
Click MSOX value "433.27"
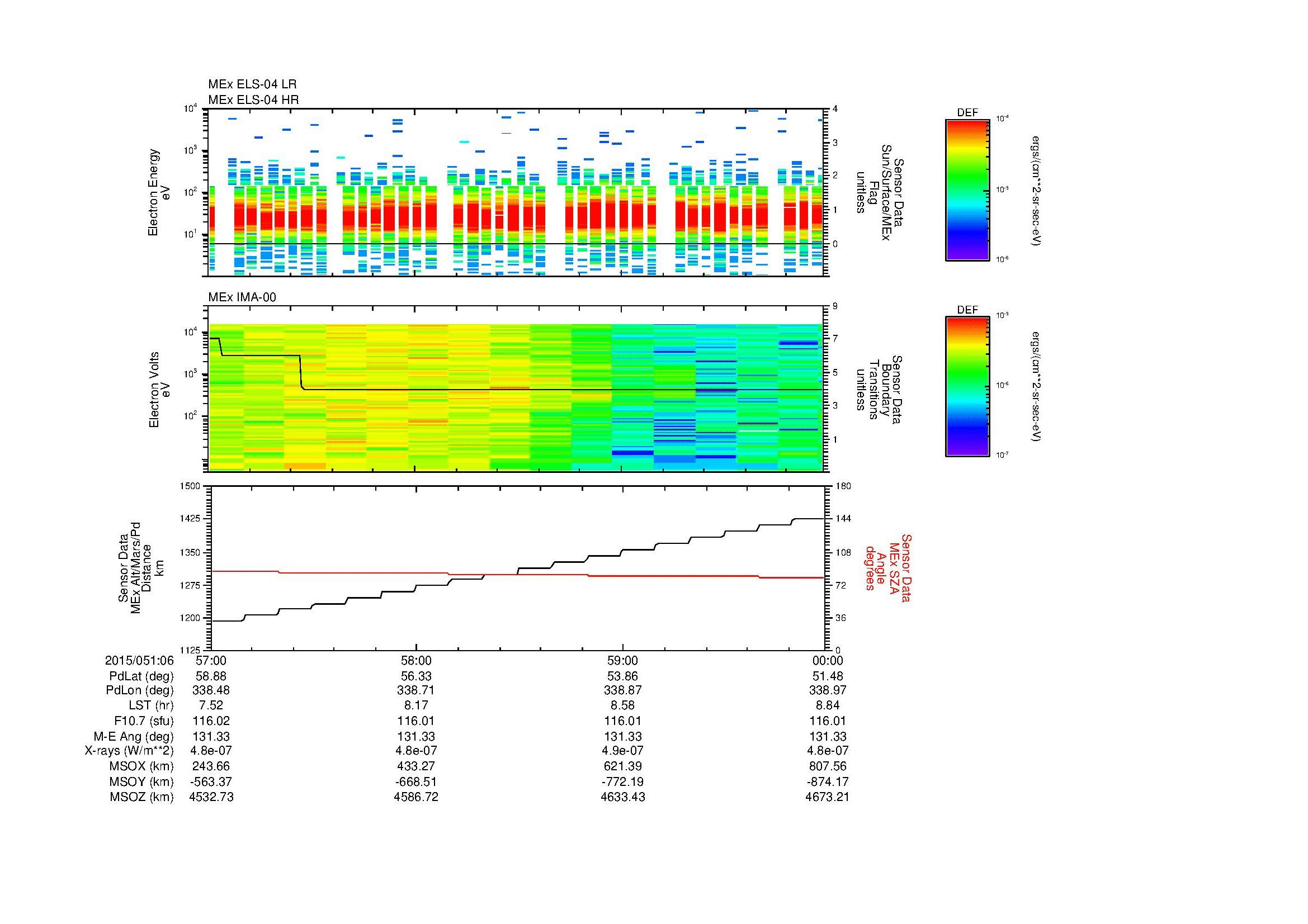(417, 766)
